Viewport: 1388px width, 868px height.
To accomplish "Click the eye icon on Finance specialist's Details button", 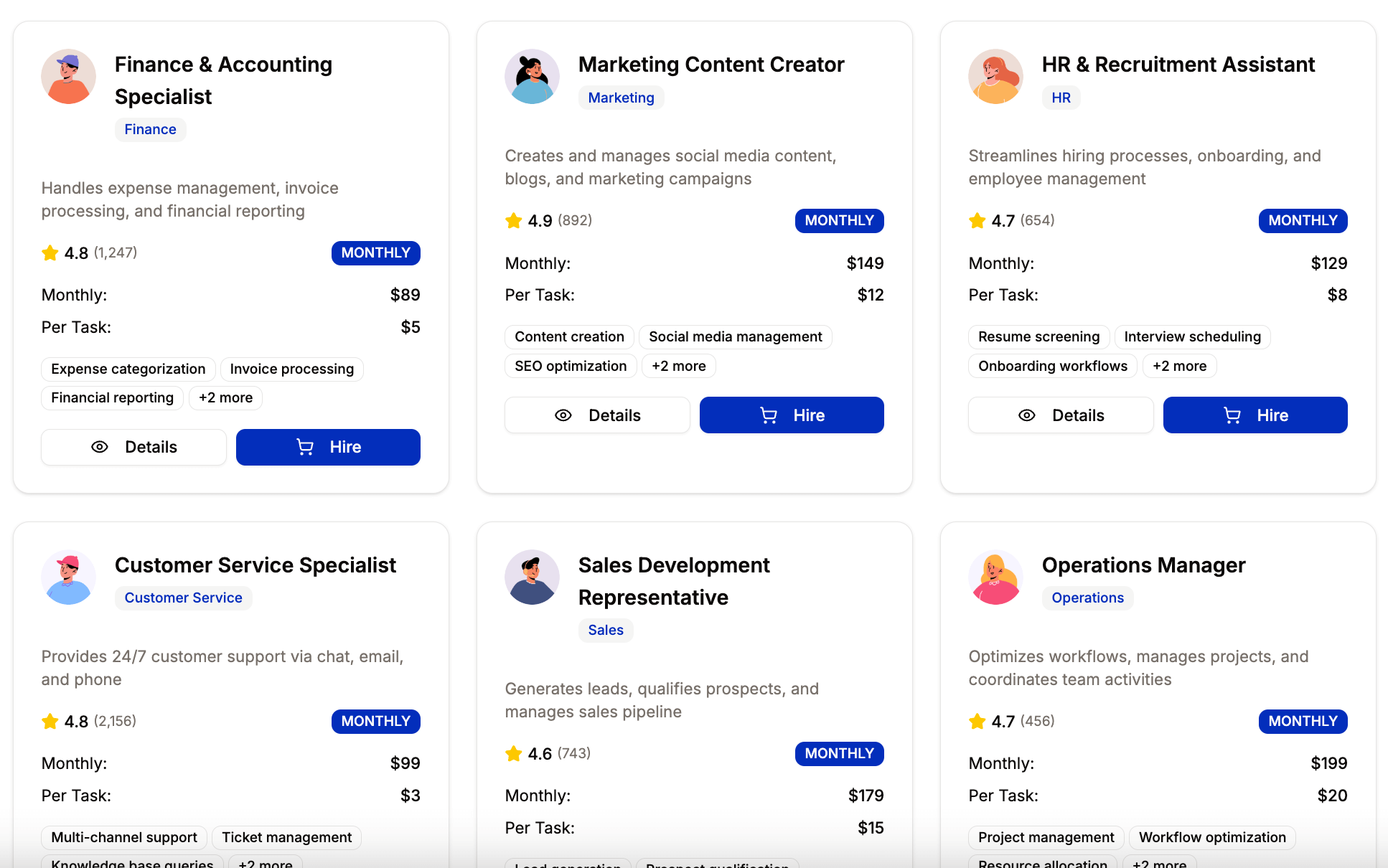I will click(99, 447).
